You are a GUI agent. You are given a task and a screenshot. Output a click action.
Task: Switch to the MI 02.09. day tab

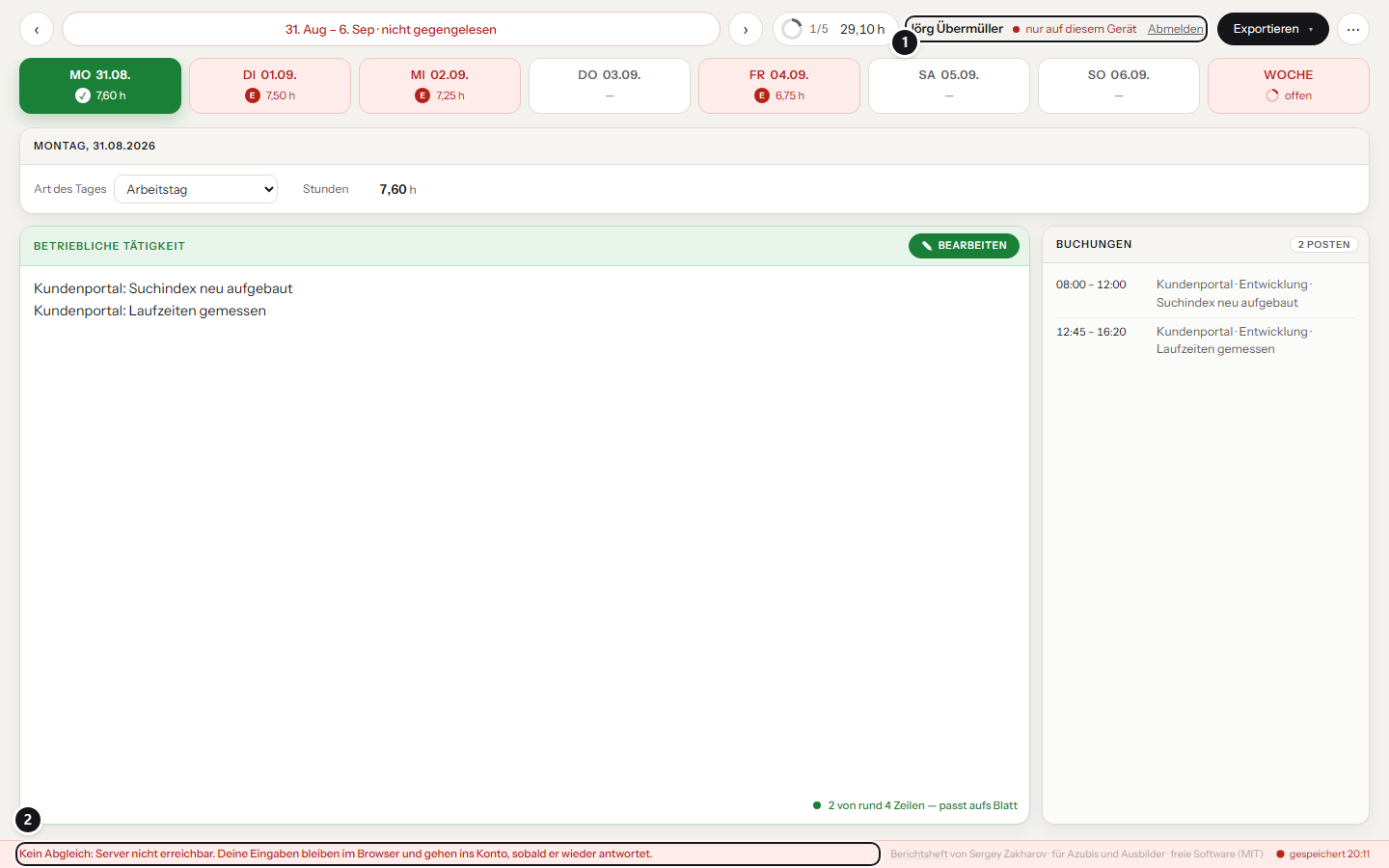click(440, 86)
